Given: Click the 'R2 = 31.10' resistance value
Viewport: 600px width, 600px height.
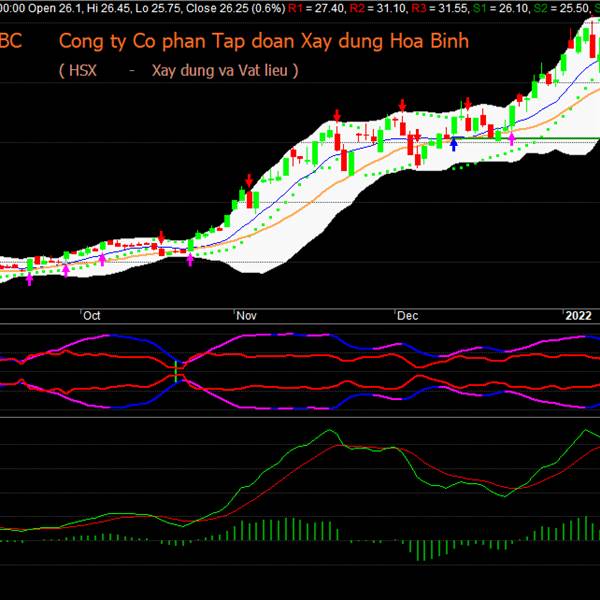Looking at the screenshot, I should tap(378, 8).
